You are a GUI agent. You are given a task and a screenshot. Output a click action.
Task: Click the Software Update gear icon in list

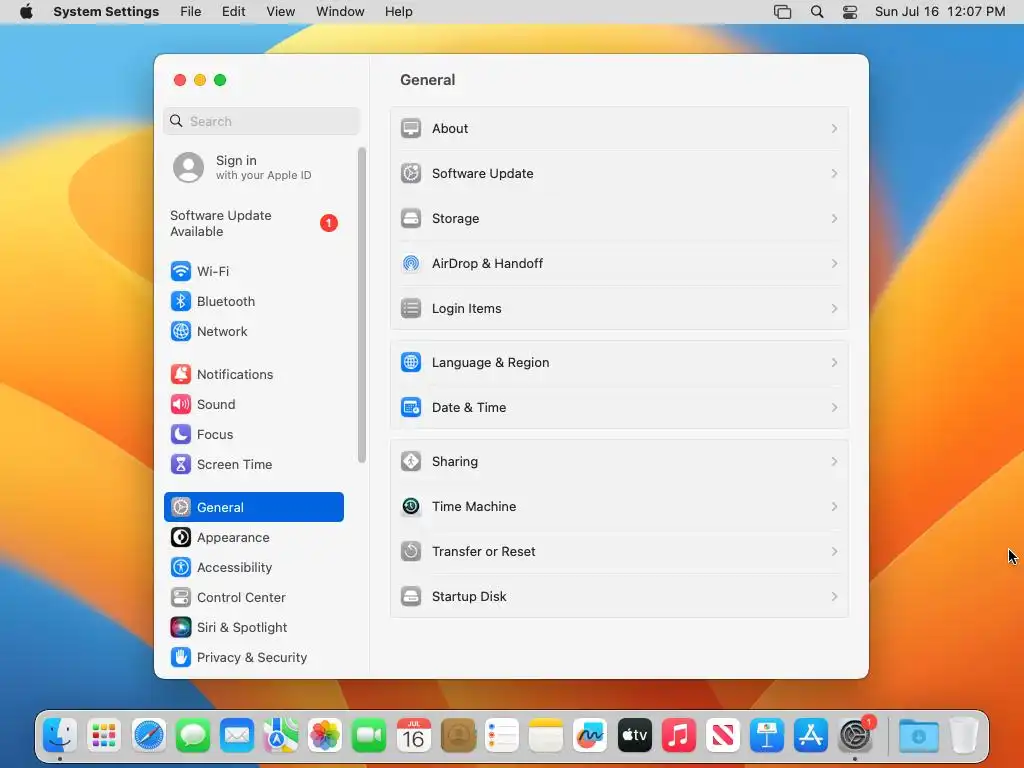(x=411, y=174)
